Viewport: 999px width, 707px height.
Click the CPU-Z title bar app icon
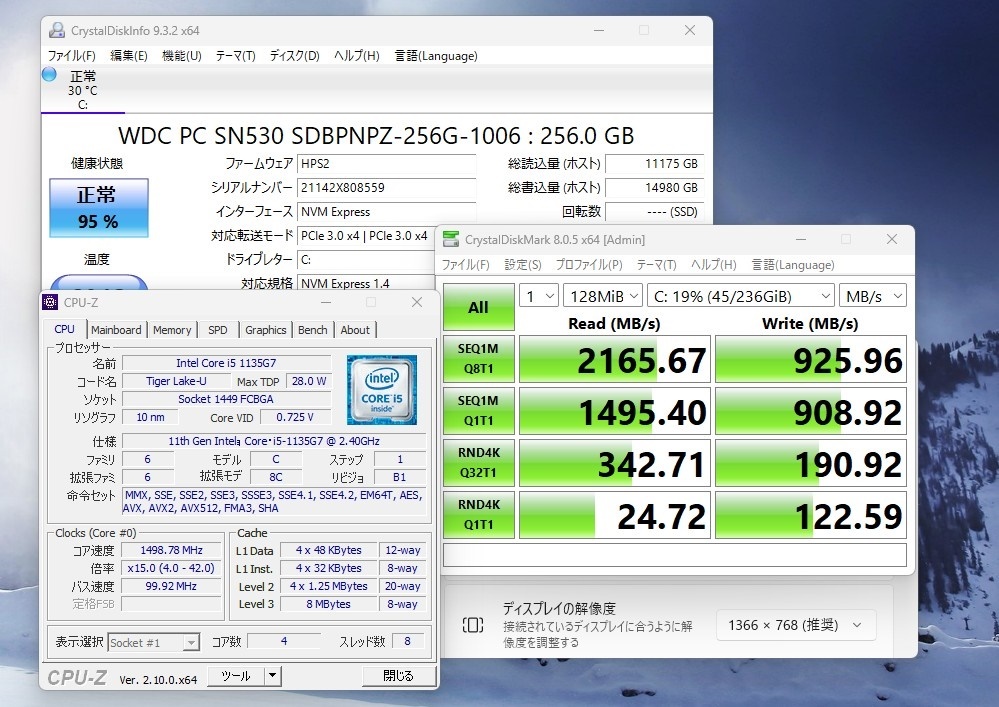coord(50,303)
